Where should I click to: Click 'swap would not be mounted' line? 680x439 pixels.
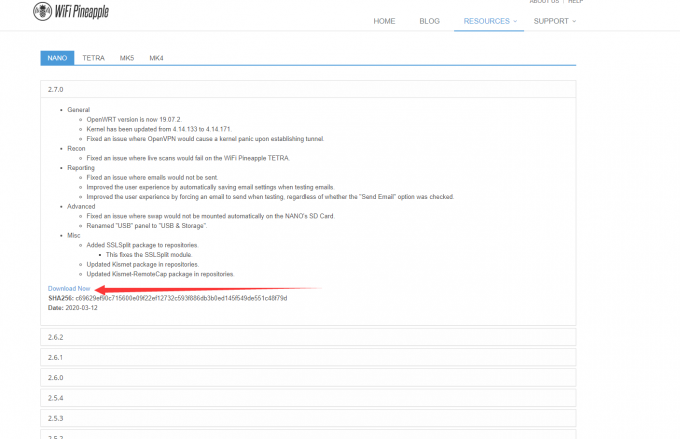210,216
